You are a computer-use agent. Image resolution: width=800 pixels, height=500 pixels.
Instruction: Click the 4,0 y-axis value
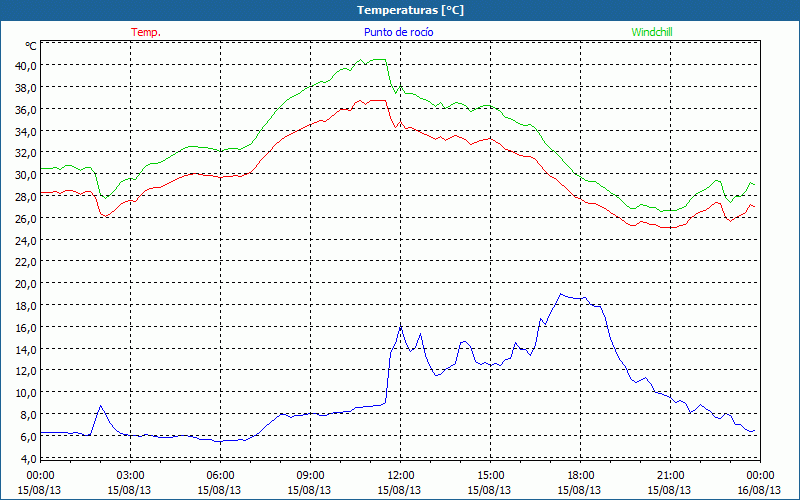coord(28,459)
